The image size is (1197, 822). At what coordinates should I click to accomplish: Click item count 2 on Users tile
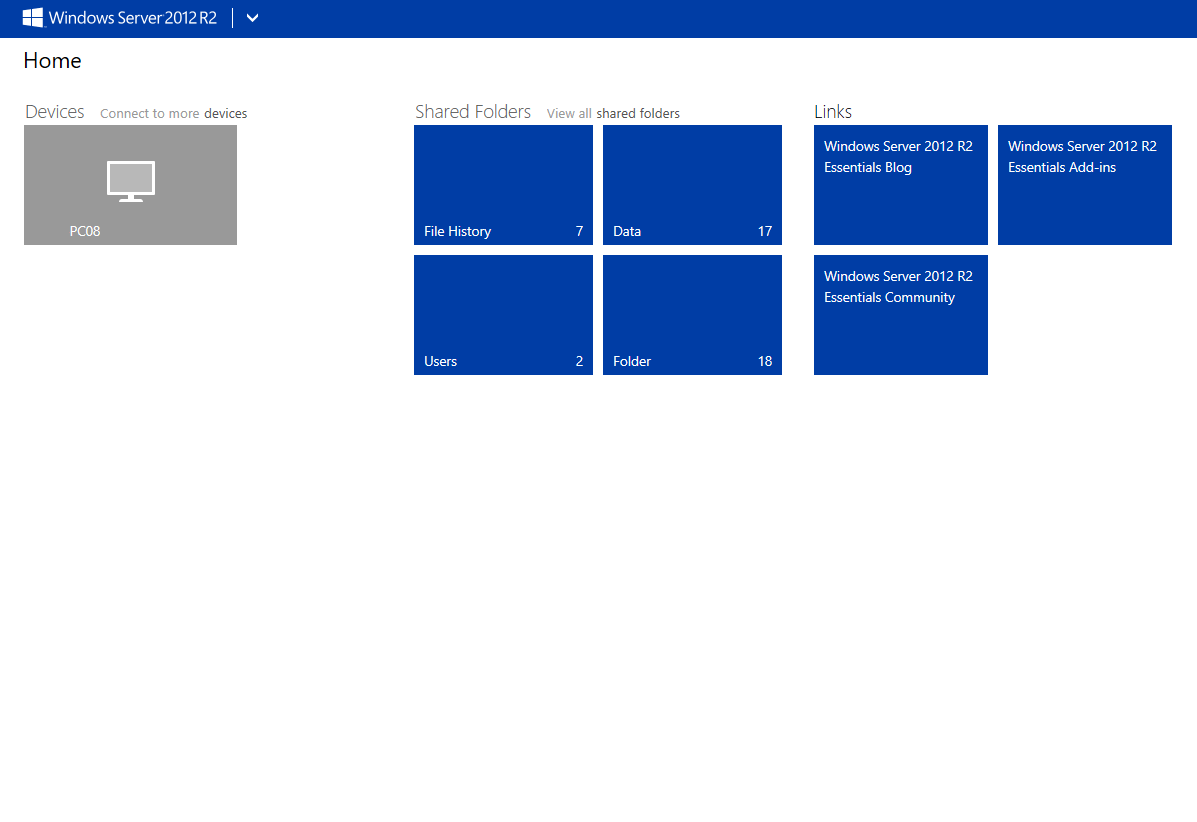tap(579, 361)
